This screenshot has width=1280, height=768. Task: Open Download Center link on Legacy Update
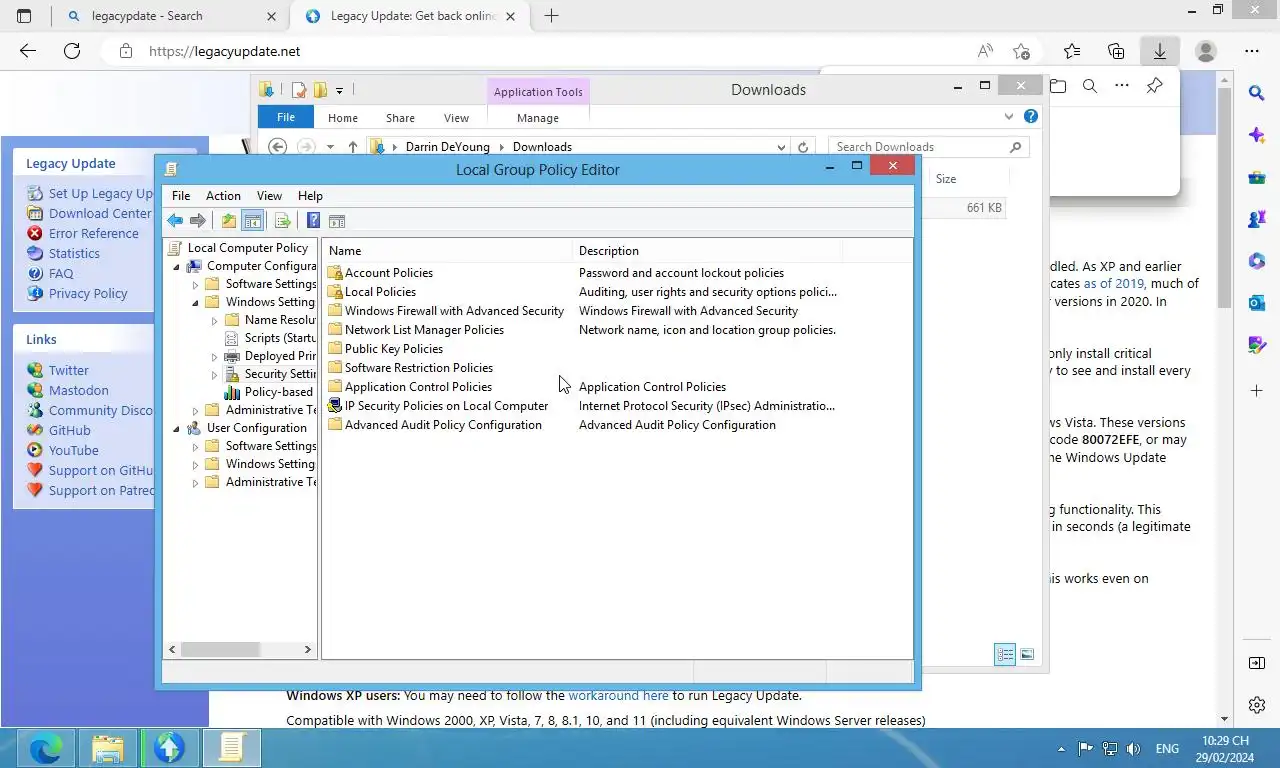100,214
